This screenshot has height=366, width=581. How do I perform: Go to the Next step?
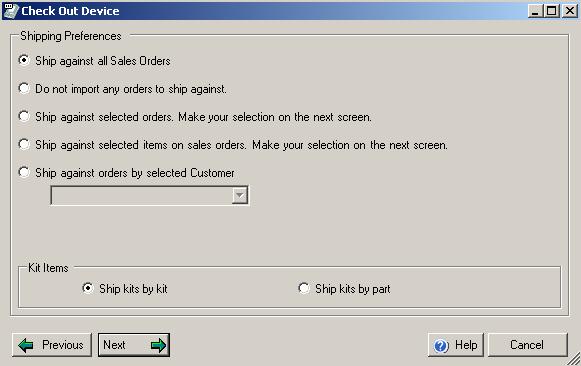[x=134, y=345]
